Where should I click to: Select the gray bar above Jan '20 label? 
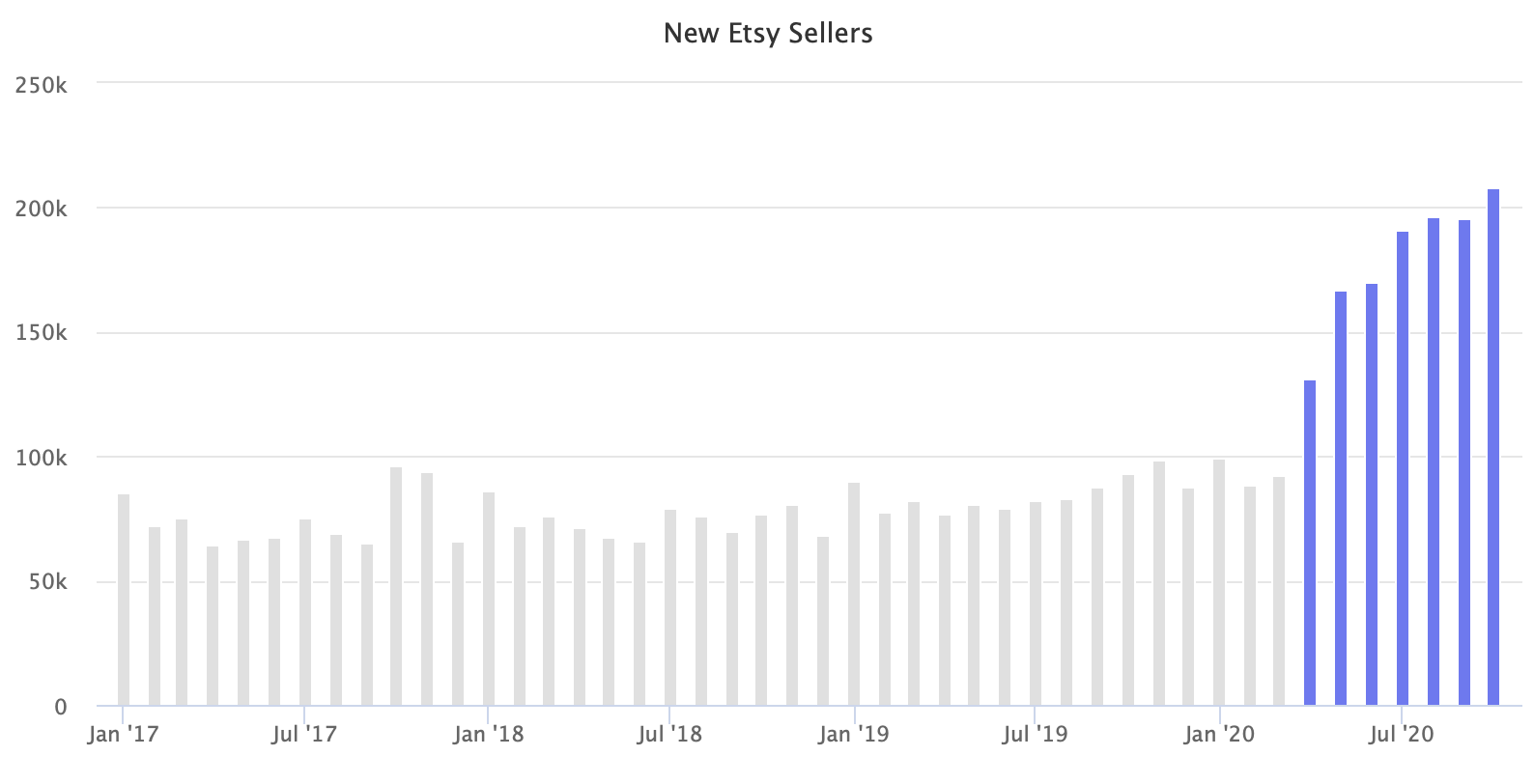coord(1219,582)
